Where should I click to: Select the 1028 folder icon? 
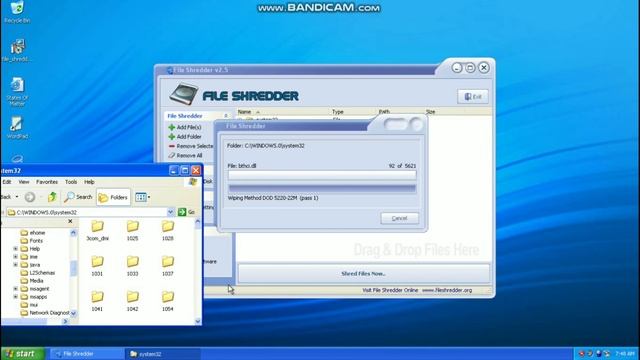(168, 231)
